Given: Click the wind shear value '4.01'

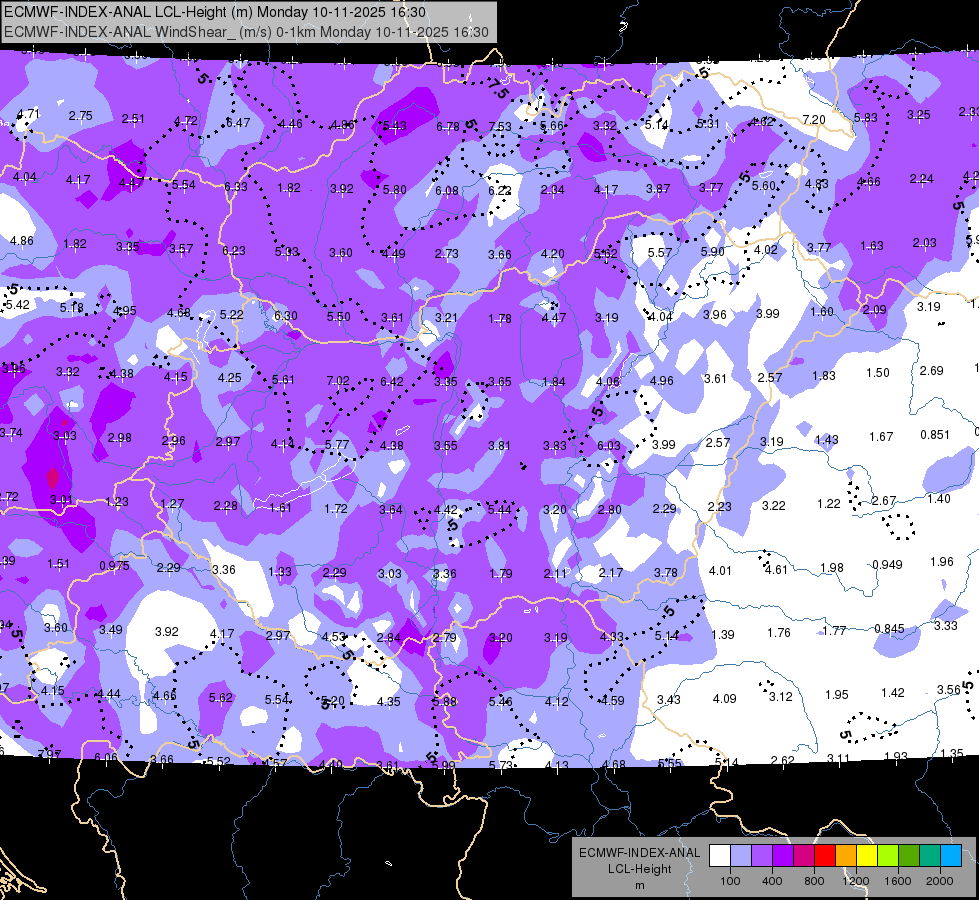Looking at the screenshot, I should click(720, 570).
